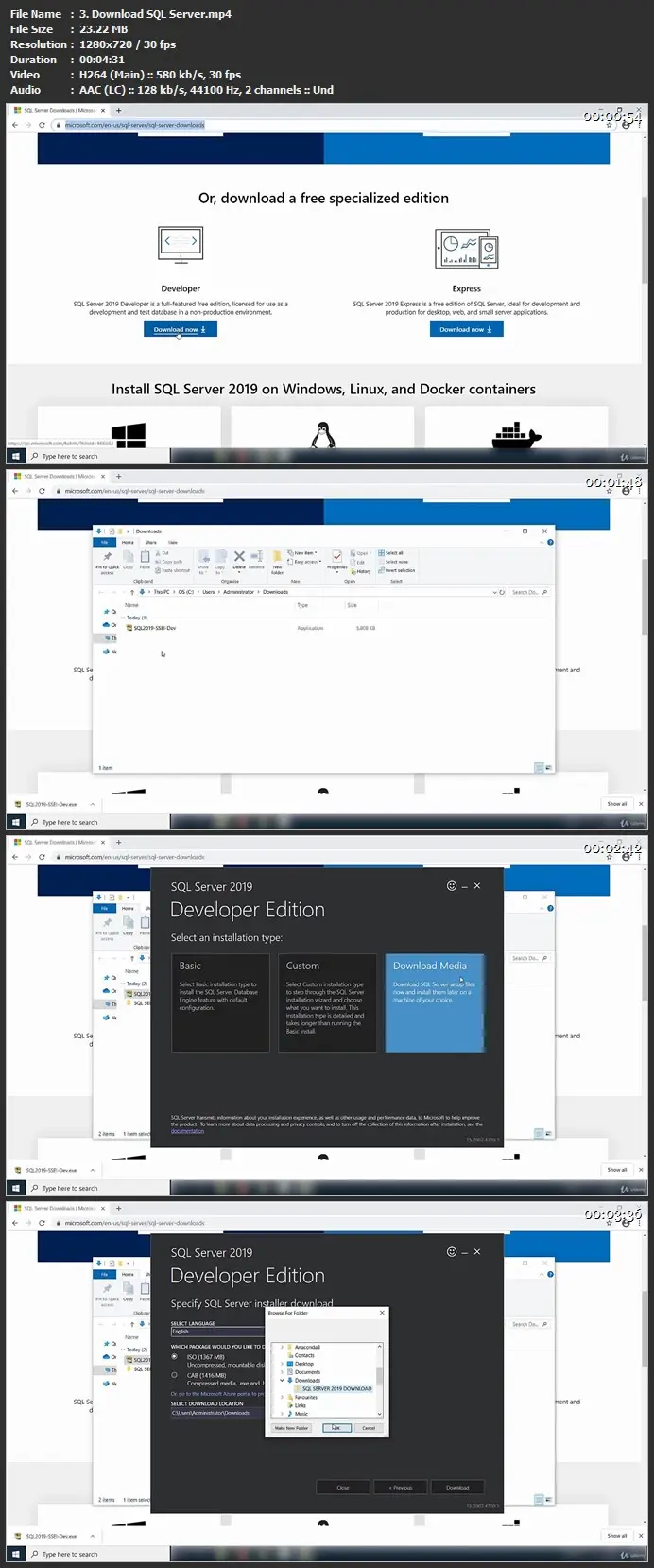Select the highlighted URL in address bar
654x1568 pixels.
134,124
